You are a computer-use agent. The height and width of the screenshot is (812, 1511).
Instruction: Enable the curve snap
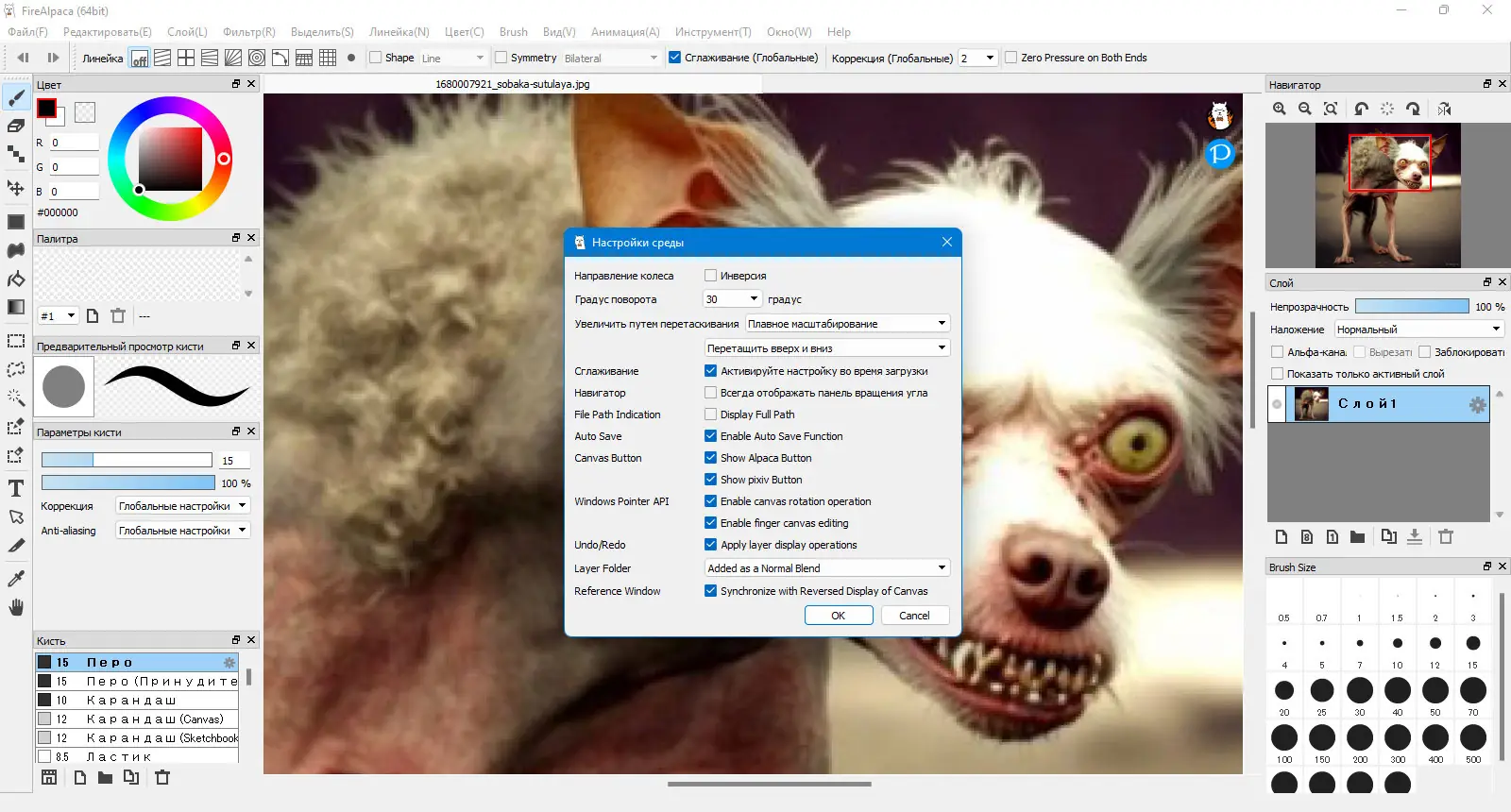(x=280, y=58)
